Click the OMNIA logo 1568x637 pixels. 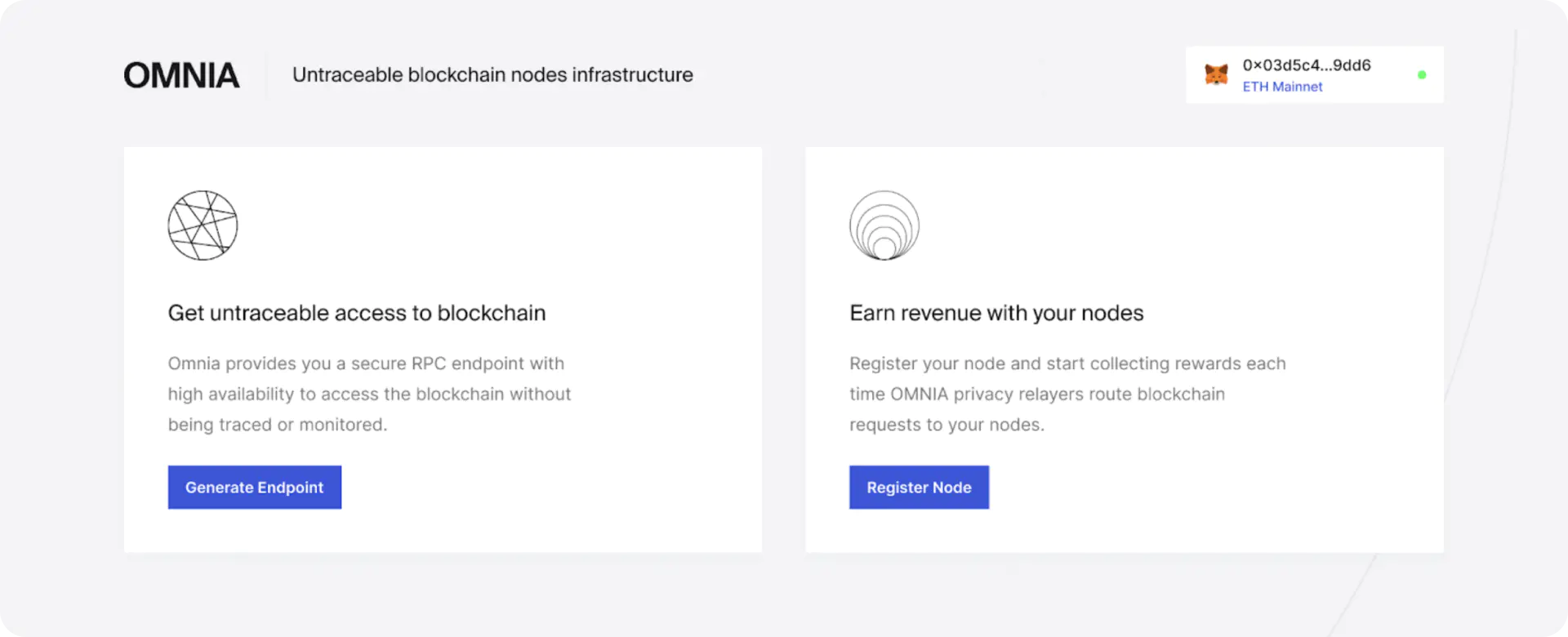181,75
